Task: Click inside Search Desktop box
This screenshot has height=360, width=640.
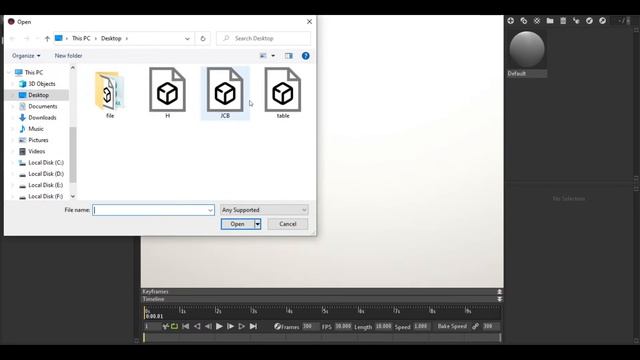Action: [263, 38]
